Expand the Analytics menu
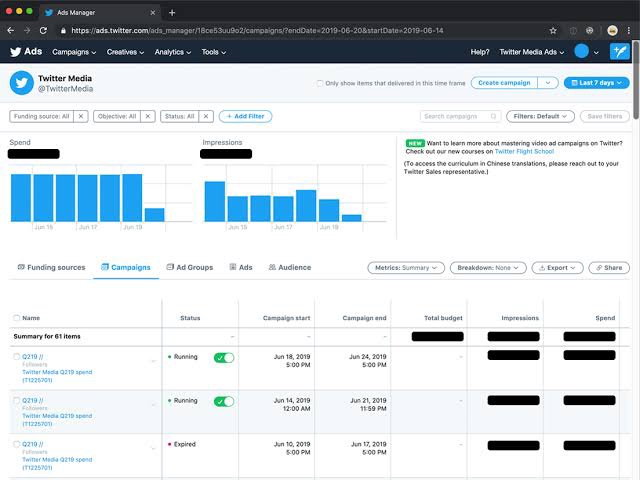This screenshot has height=480, width=640. tap(173, 52)
